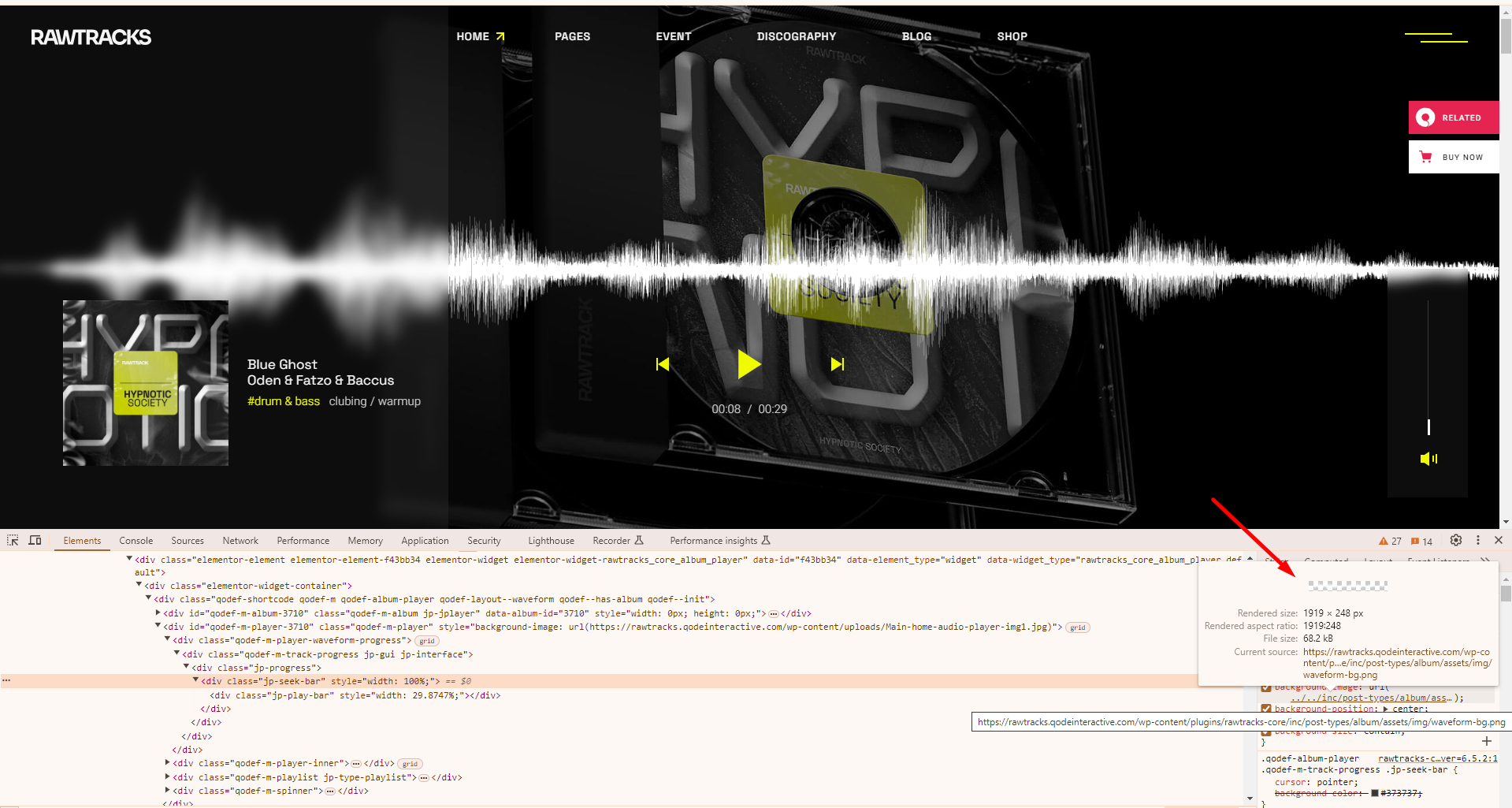1512x808 pixels.
Task: Open the Security tab
Action: pos(484,541)
